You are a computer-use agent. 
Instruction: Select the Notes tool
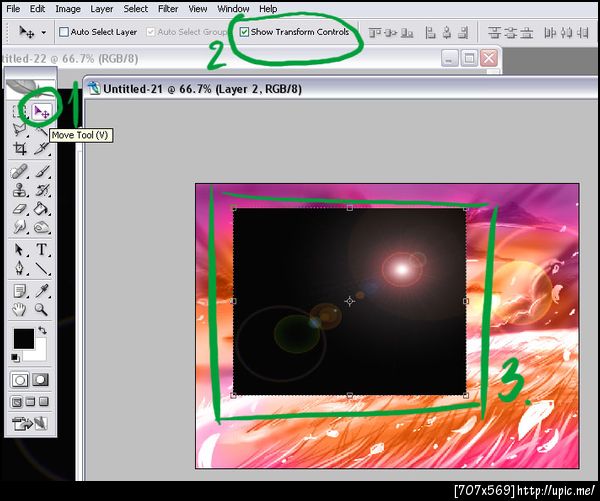click(x=19, y=291)
